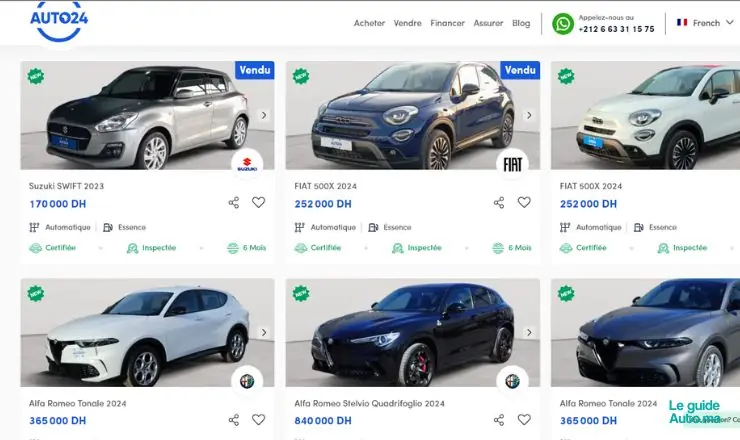Show next photo of Suzuki SWIFT

[264, 115]
